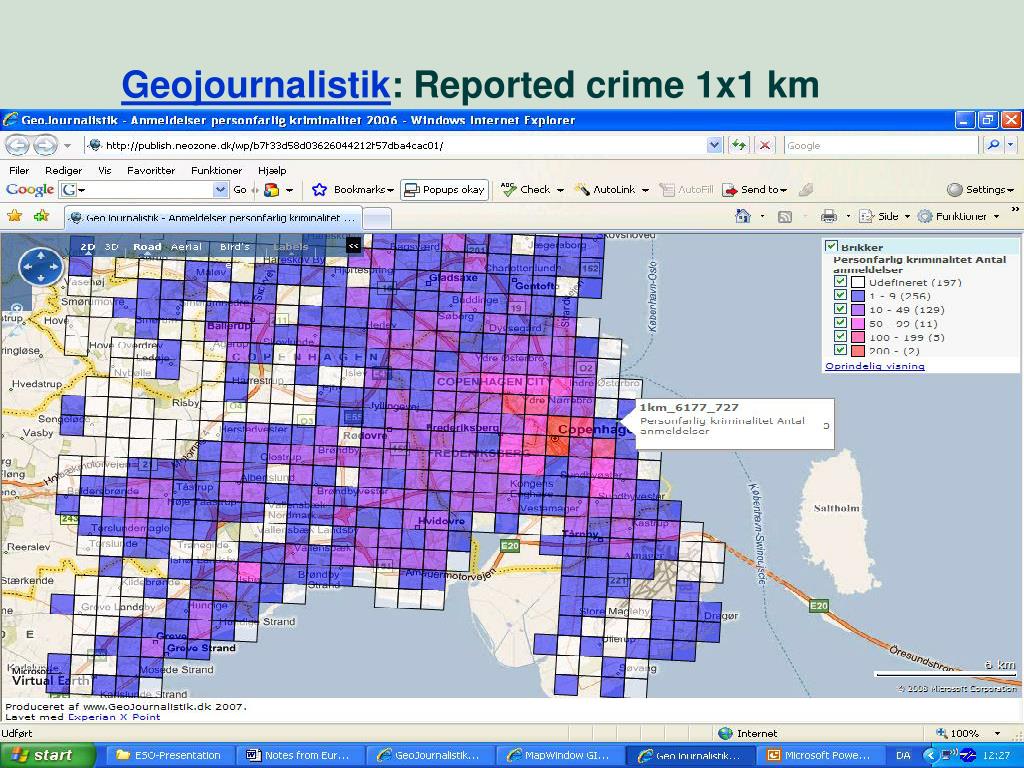Toggle the 100 - 199 (5) checkbox
1024x768 pixels.
point(840,337)
